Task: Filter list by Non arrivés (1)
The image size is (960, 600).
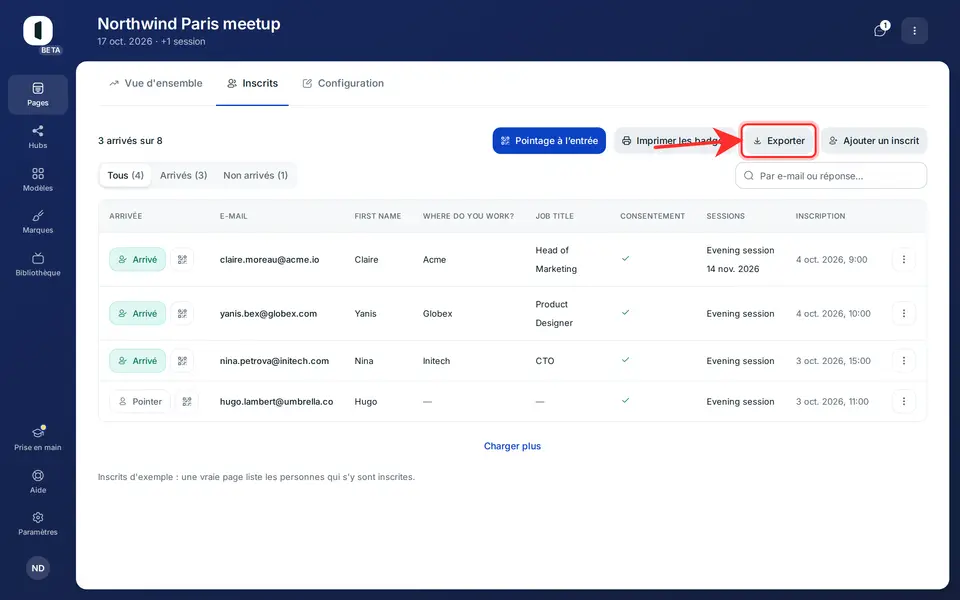Action: tap(255, 175)
